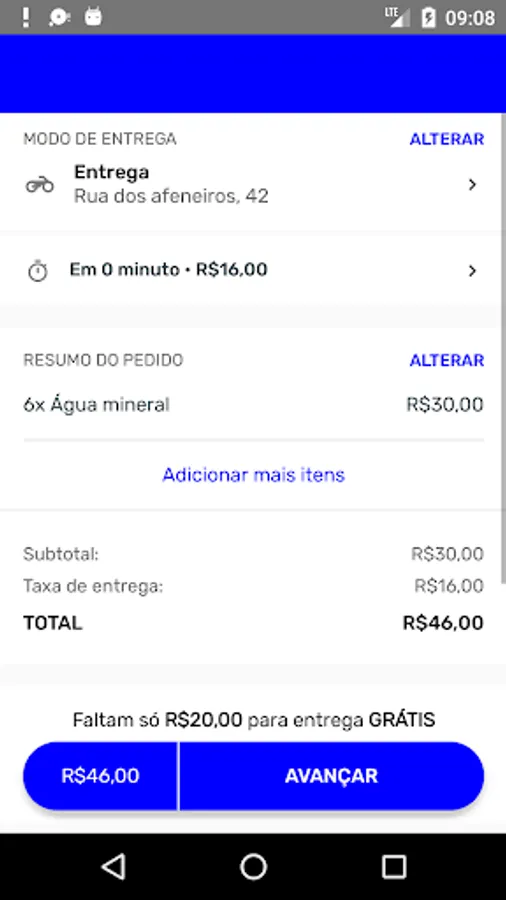Show recent apps with square button
This screenshot has height=900, width=506.
tap(394, 866)
